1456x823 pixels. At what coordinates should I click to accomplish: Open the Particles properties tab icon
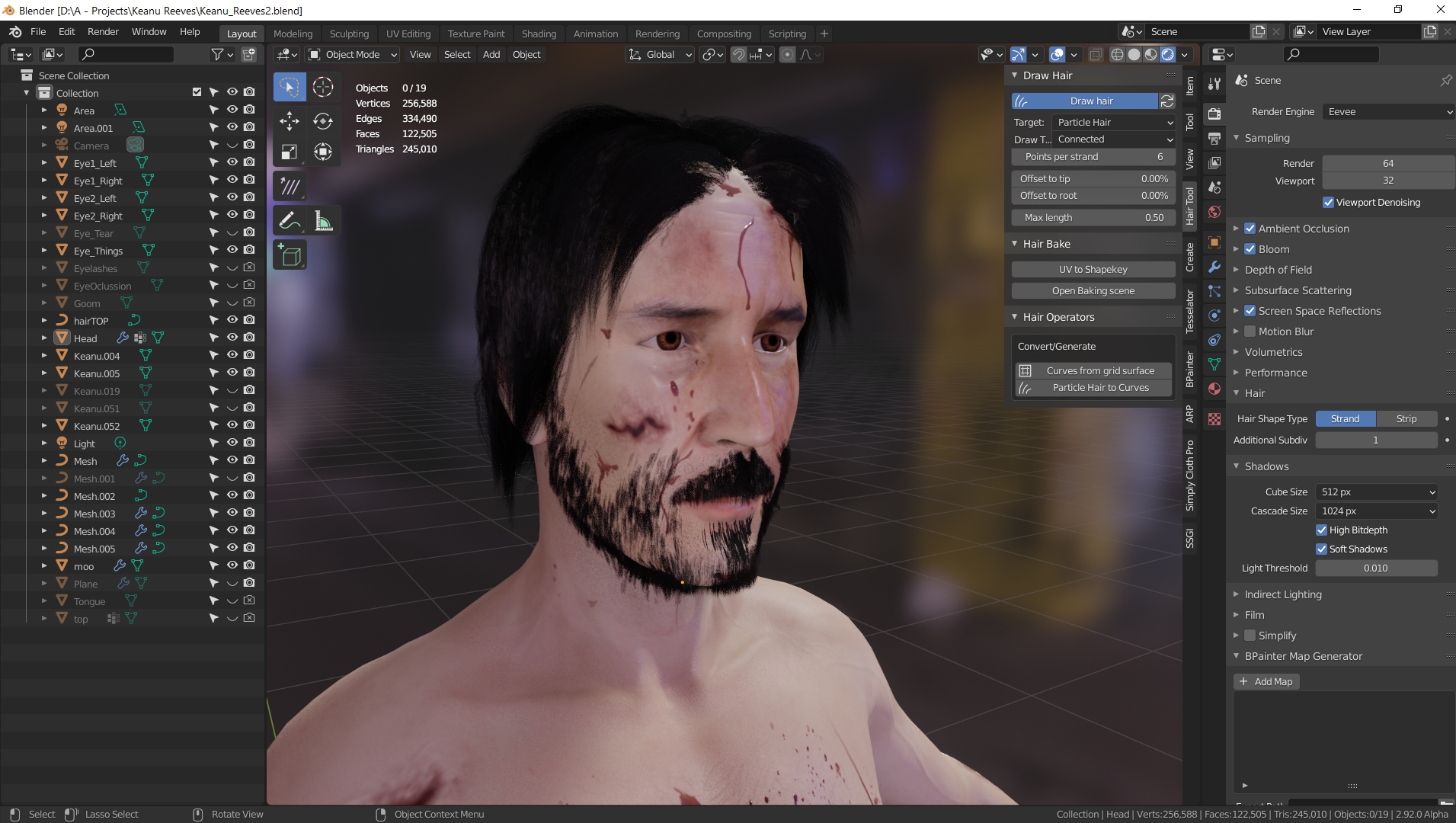(1214, 291)
